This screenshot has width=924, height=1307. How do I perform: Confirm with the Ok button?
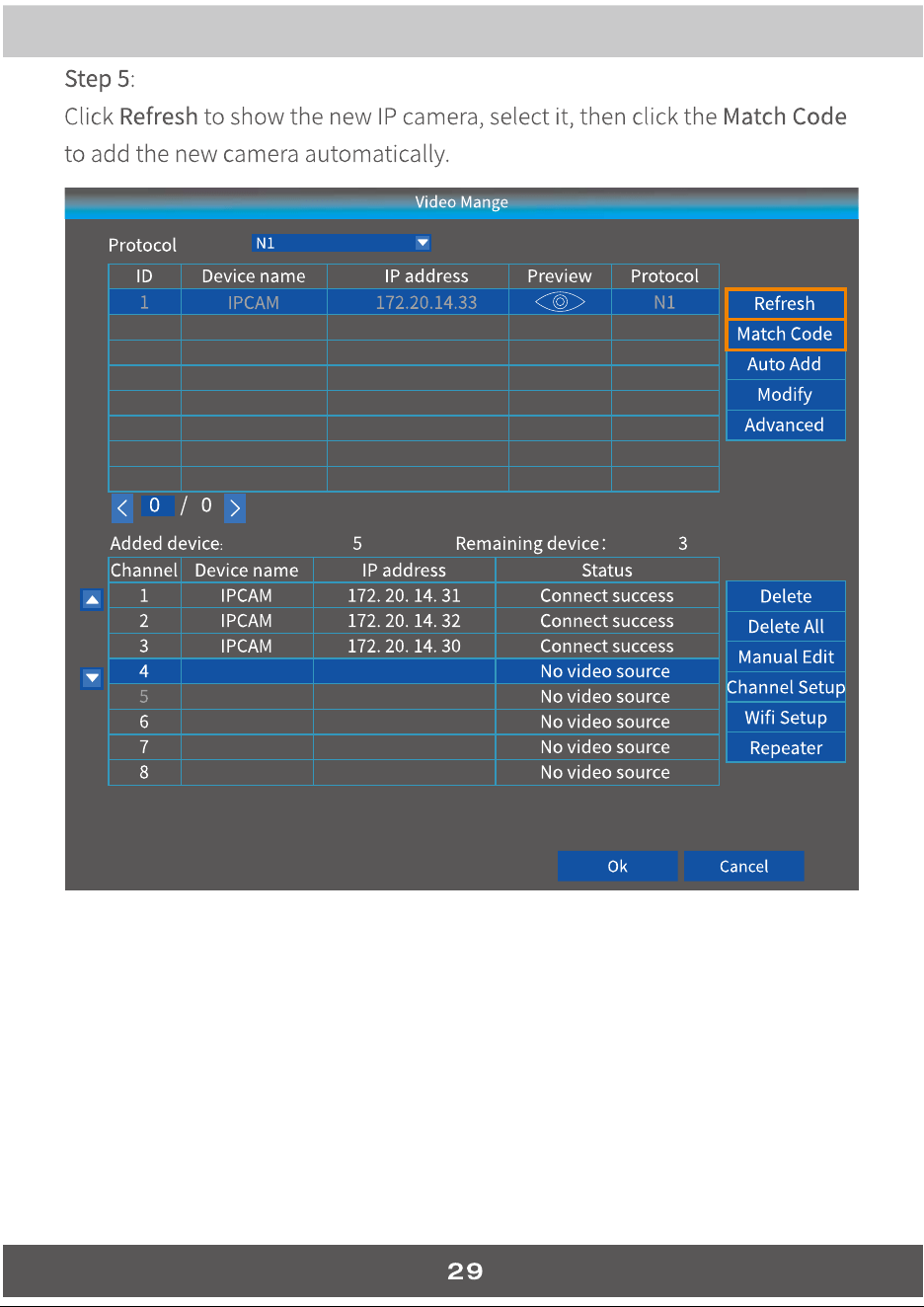pos(618,866)
